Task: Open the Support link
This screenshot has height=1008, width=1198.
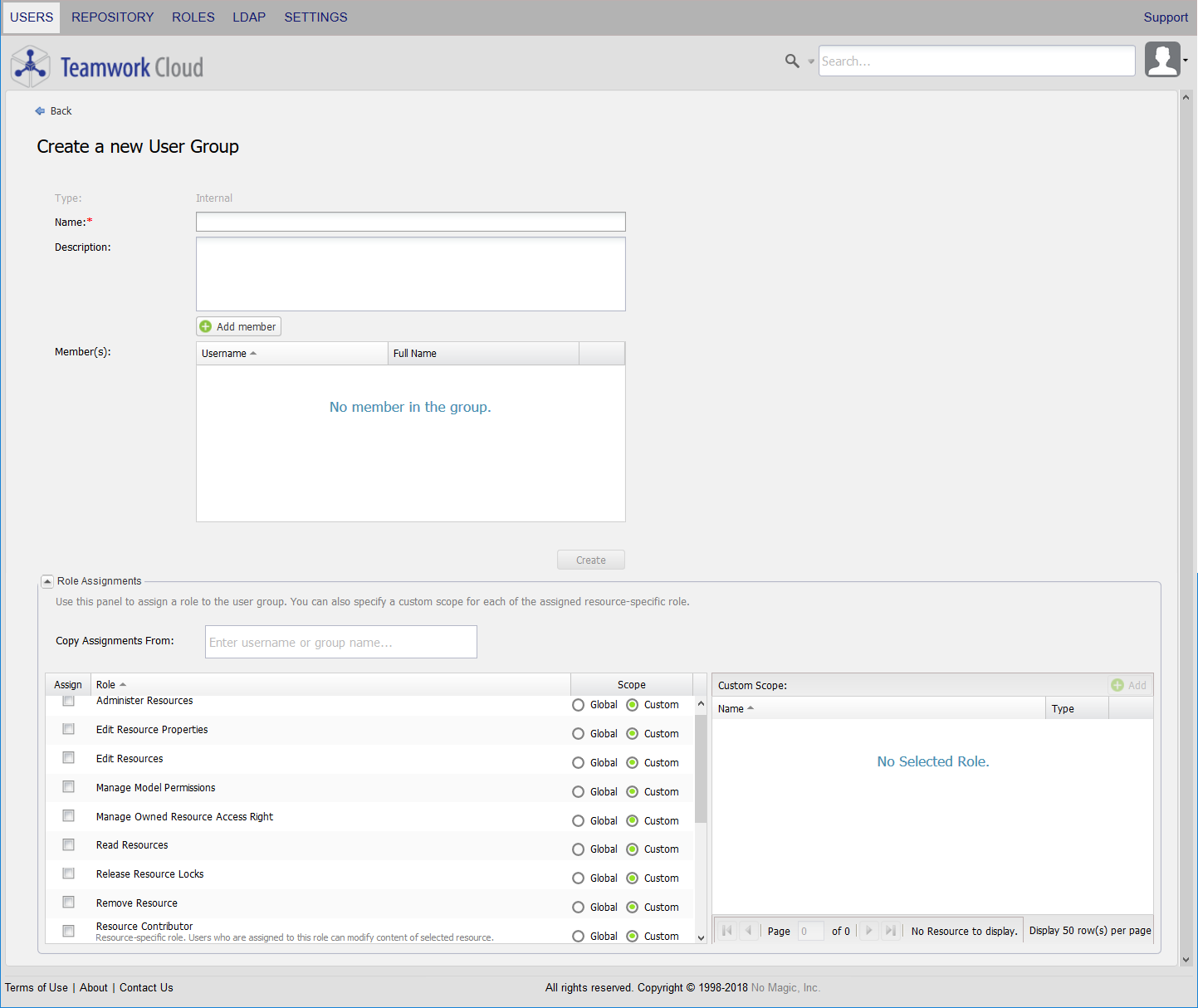Action: [1165, 17]
